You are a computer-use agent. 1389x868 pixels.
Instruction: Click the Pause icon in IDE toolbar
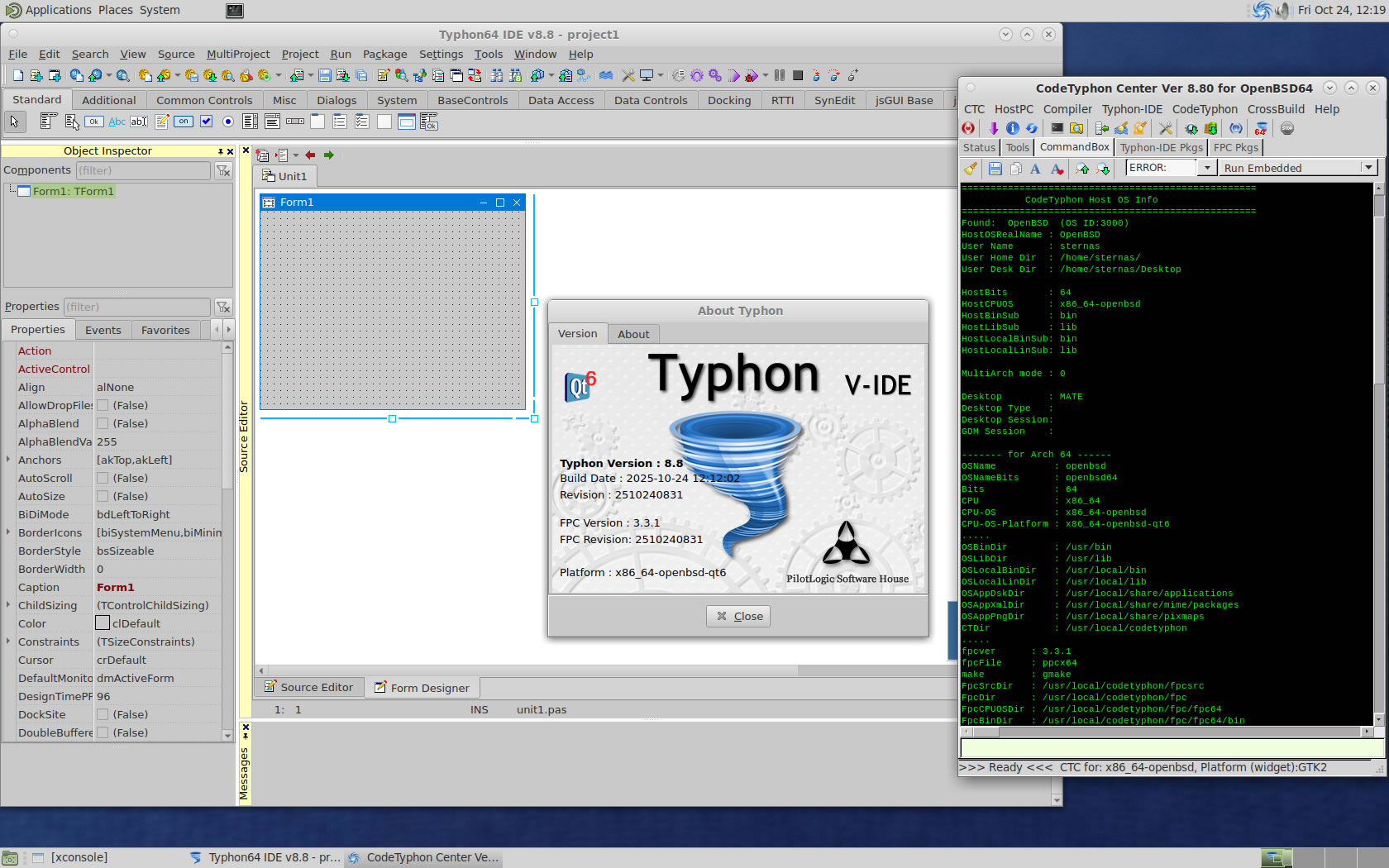(x=779, y=75)
